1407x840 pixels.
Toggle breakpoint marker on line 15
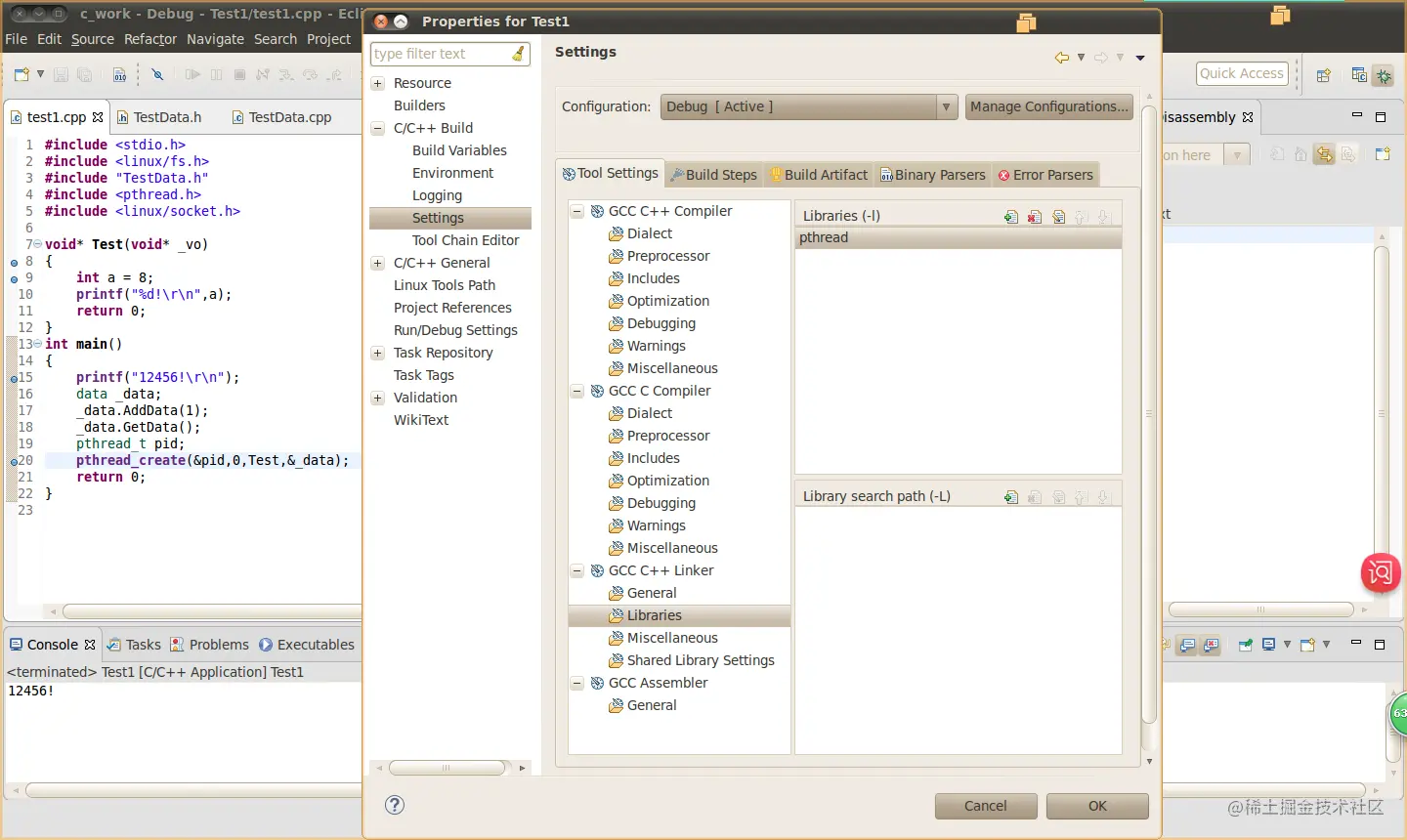(x=14, y=378)
